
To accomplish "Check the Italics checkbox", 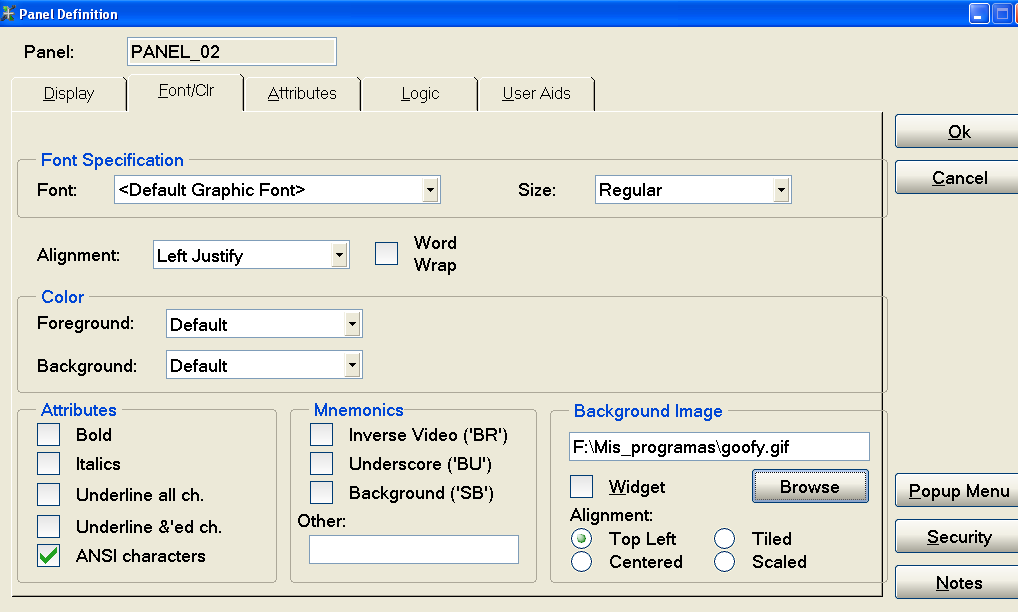I will coord(49,464).
